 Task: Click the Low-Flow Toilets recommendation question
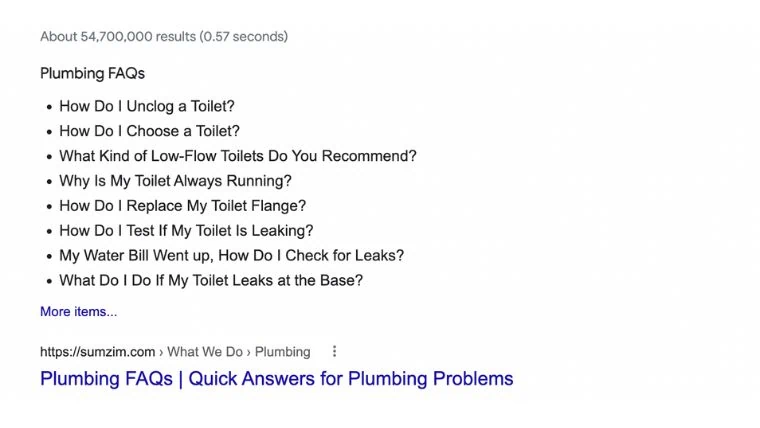pyautogui.click(x=237, y=156)
